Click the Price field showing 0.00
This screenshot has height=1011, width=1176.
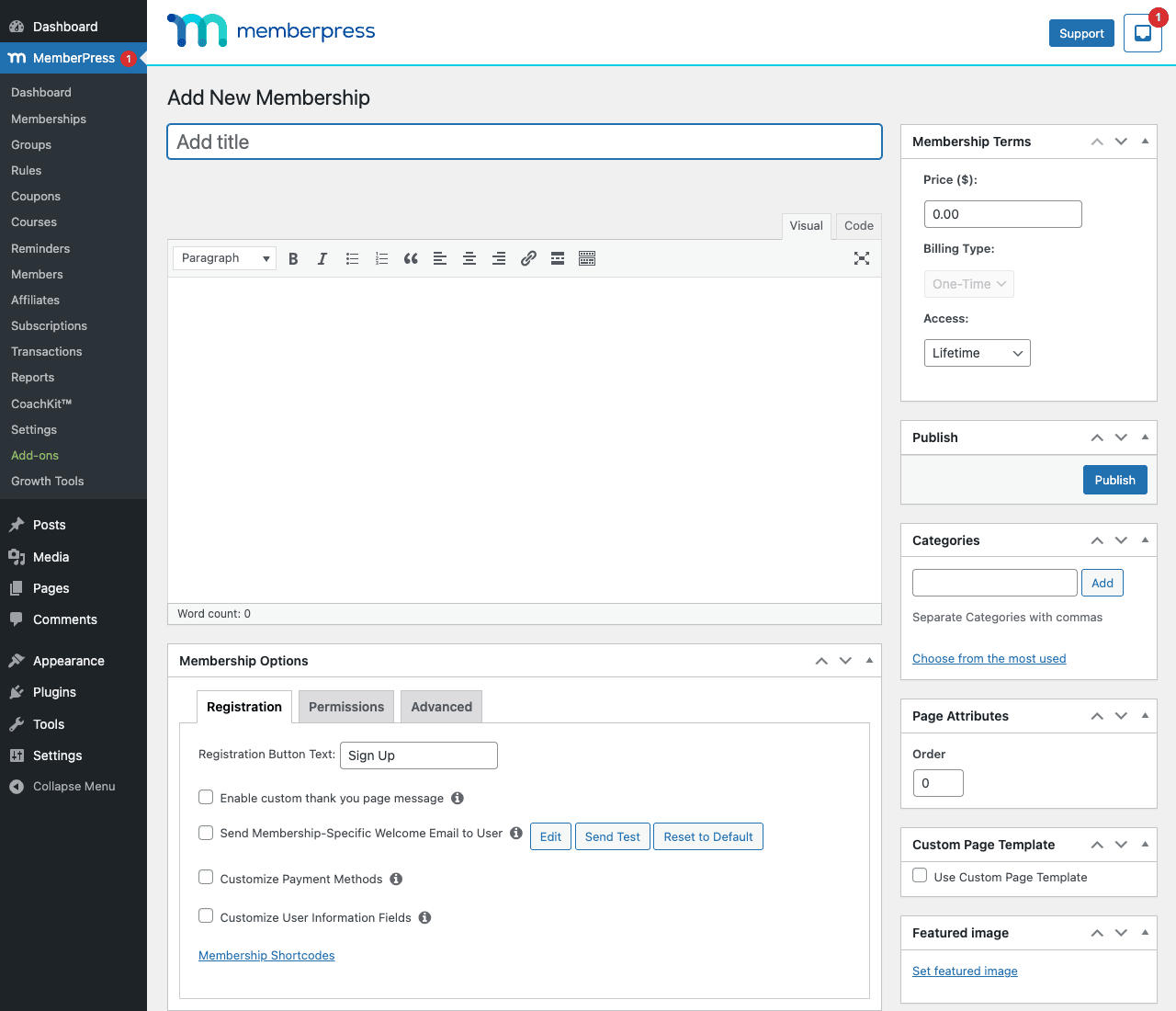point(1003,214)
